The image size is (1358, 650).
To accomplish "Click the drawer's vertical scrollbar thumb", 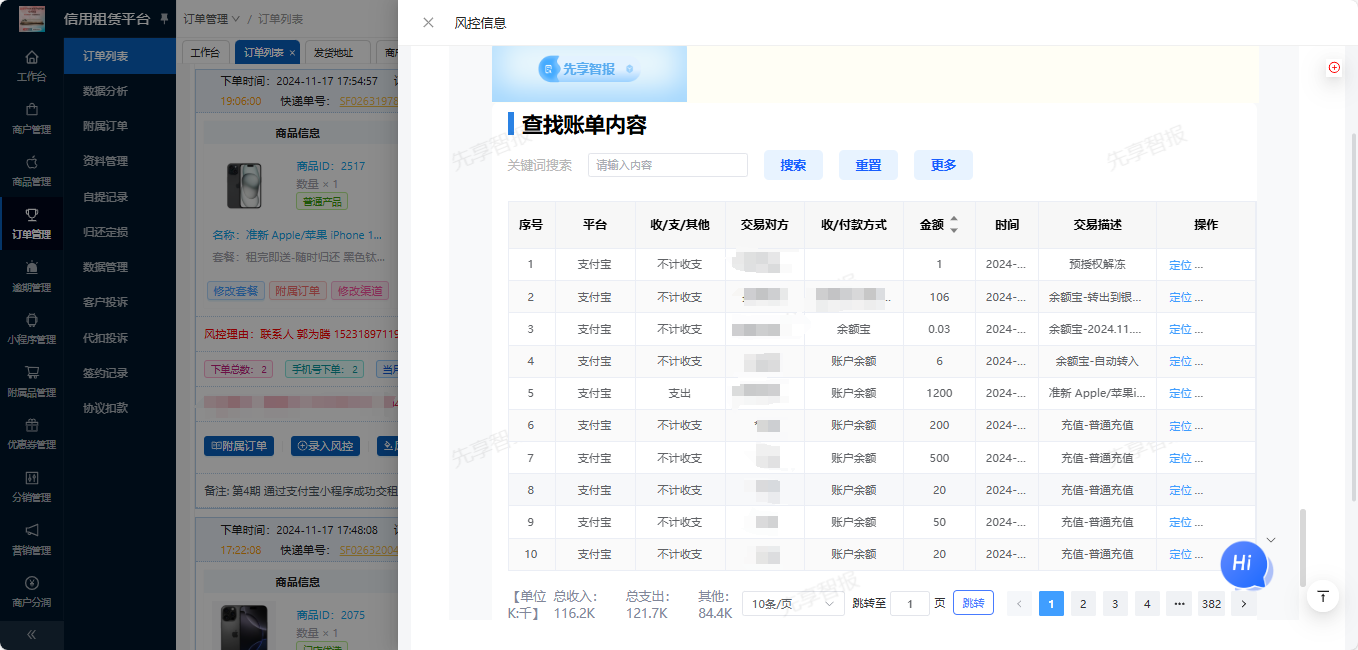I will (1302, 547).
